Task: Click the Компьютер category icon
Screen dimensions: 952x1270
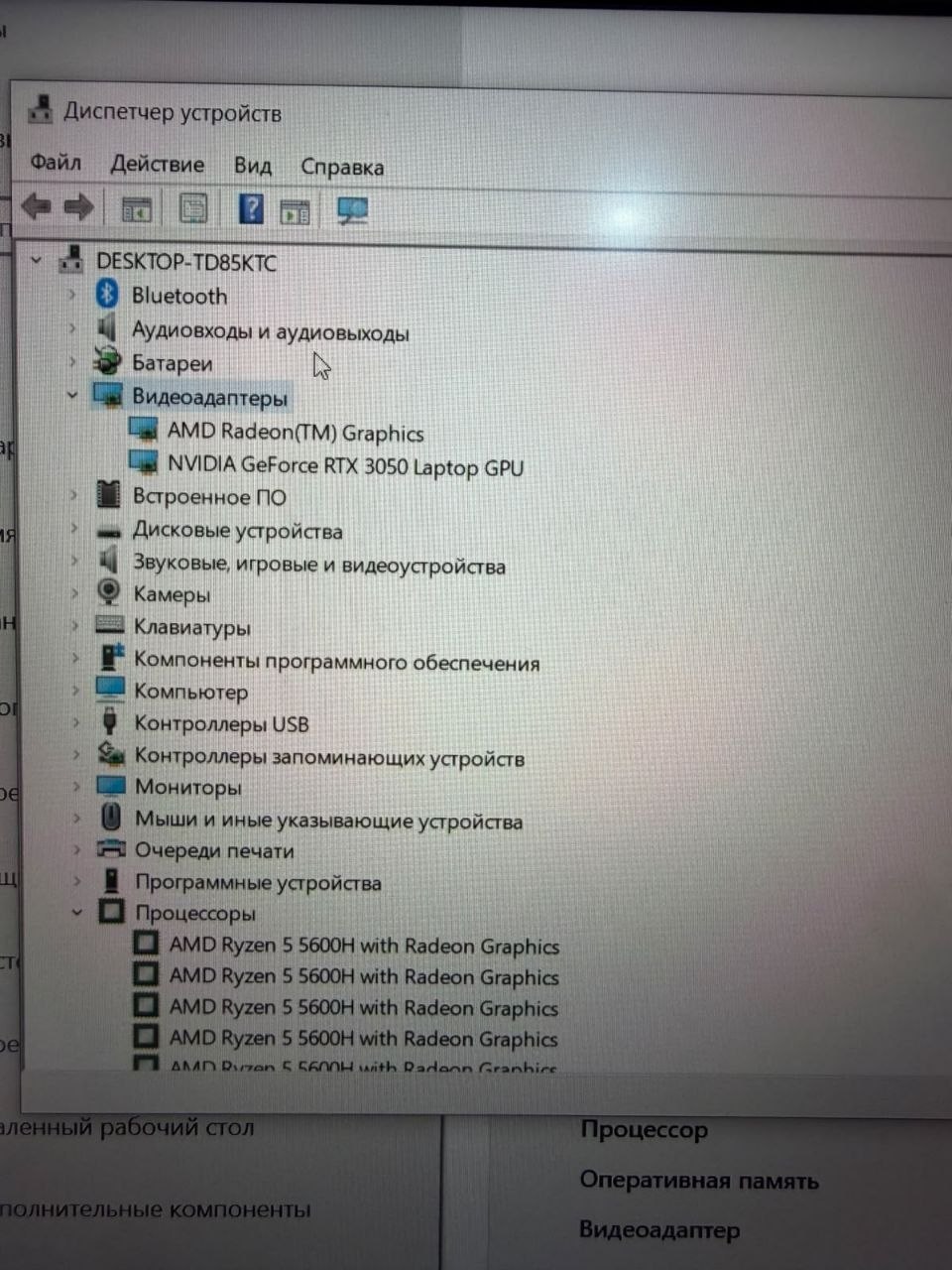Action: click(110, 689)
